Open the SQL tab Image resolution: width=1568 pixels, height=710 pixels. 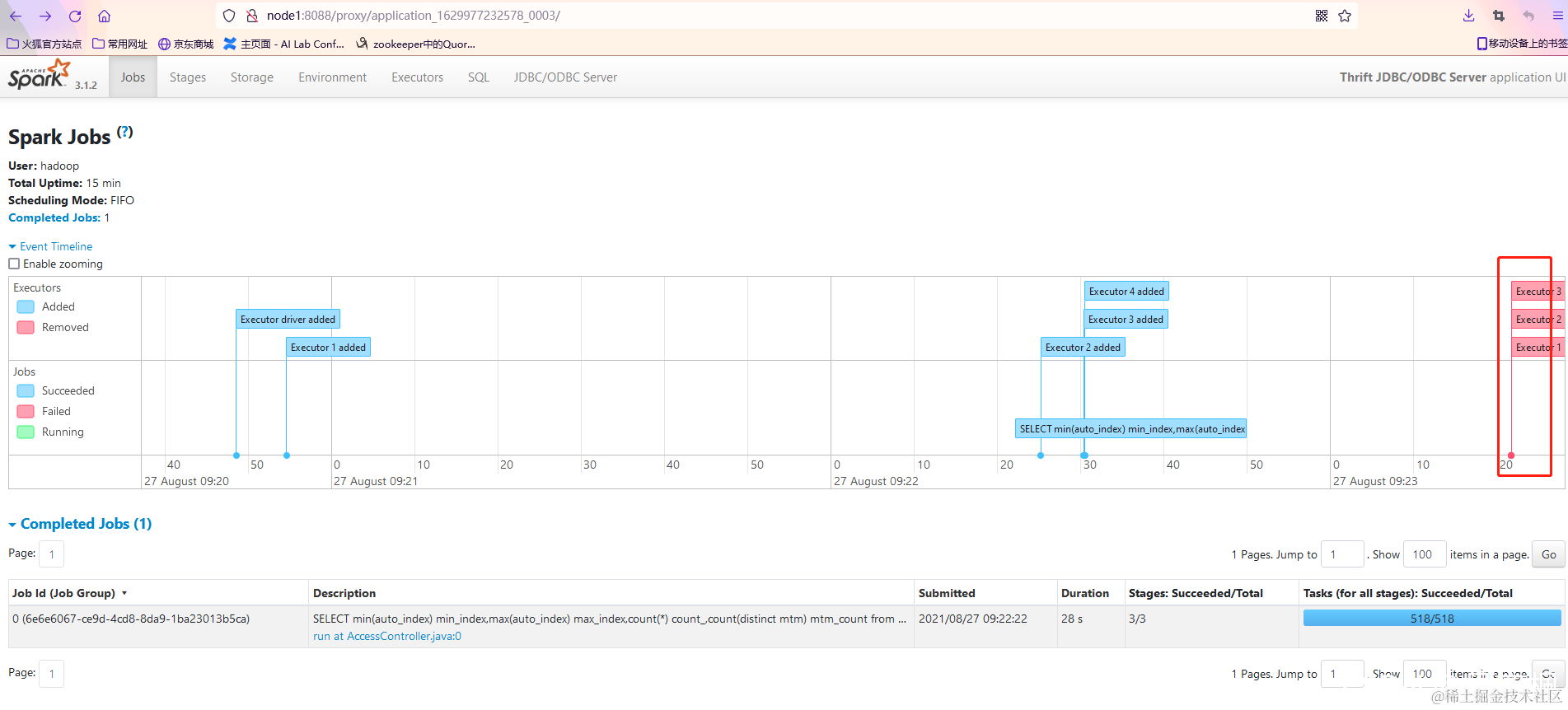[479, 77]
